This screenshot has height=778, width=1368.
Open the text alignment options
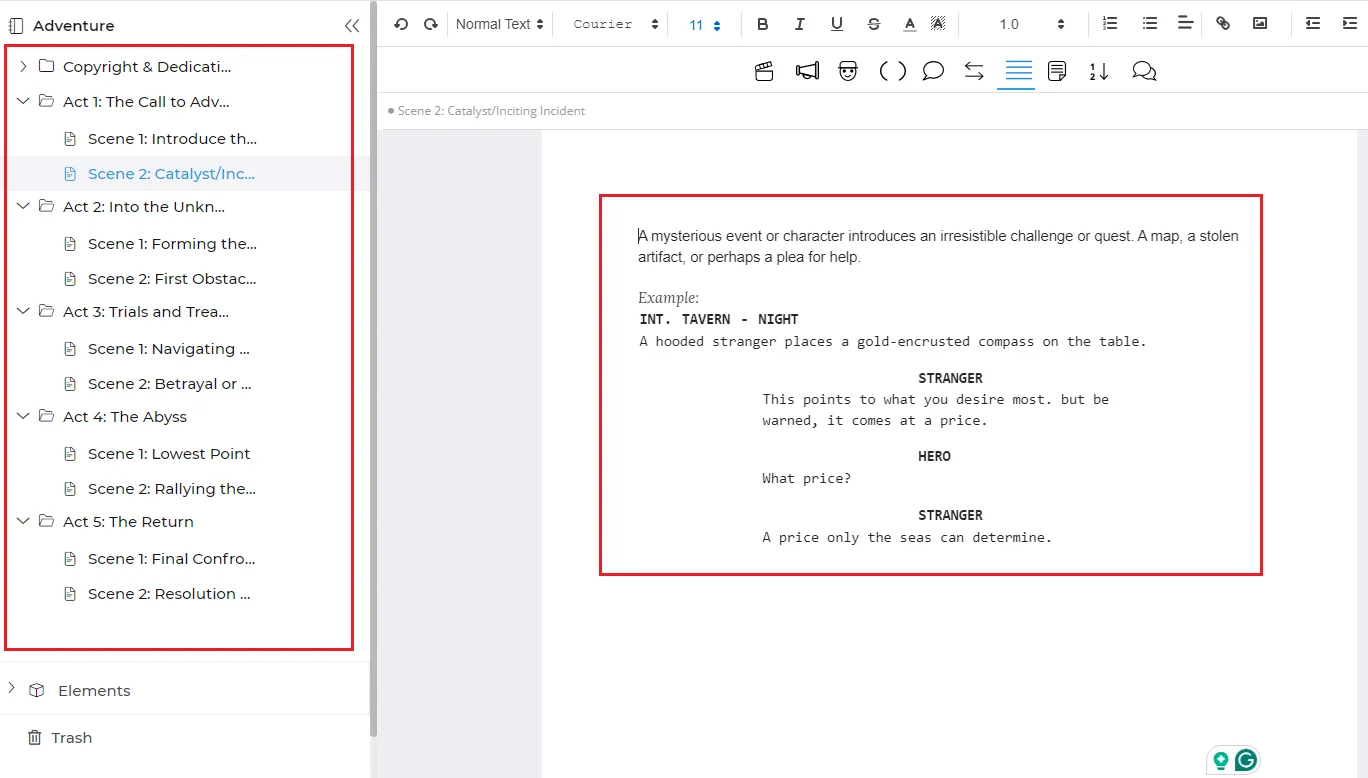coord(1185,23)
